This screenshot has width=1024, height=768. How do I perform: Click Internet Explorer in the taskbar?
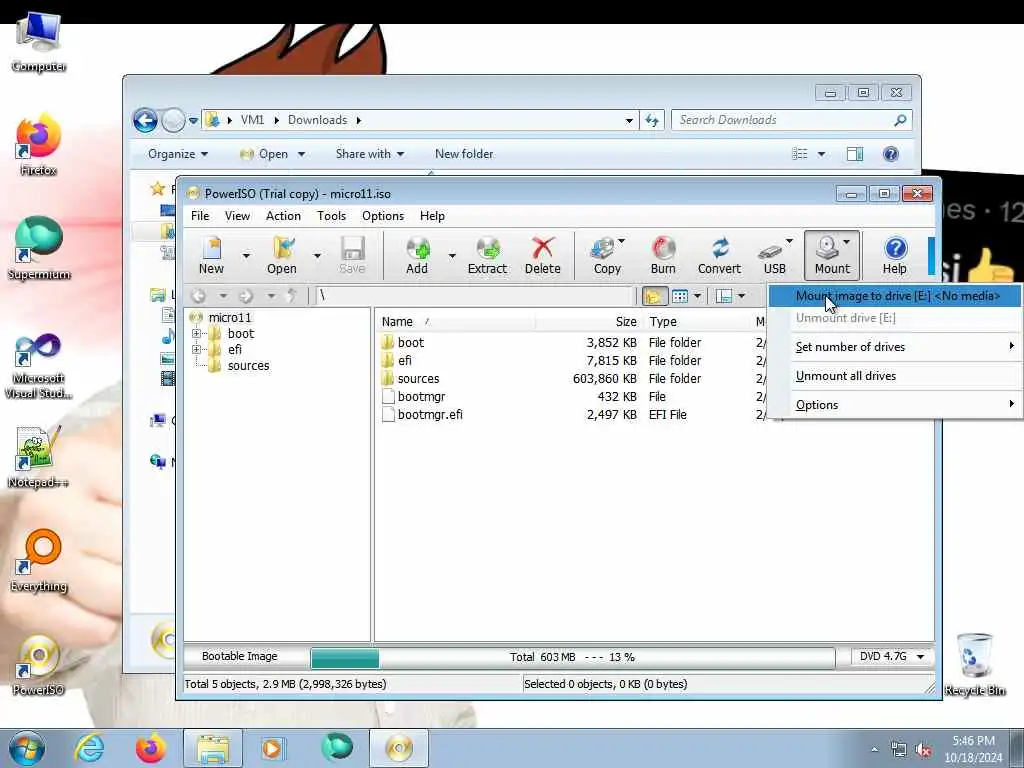click(x=89, y=748)
